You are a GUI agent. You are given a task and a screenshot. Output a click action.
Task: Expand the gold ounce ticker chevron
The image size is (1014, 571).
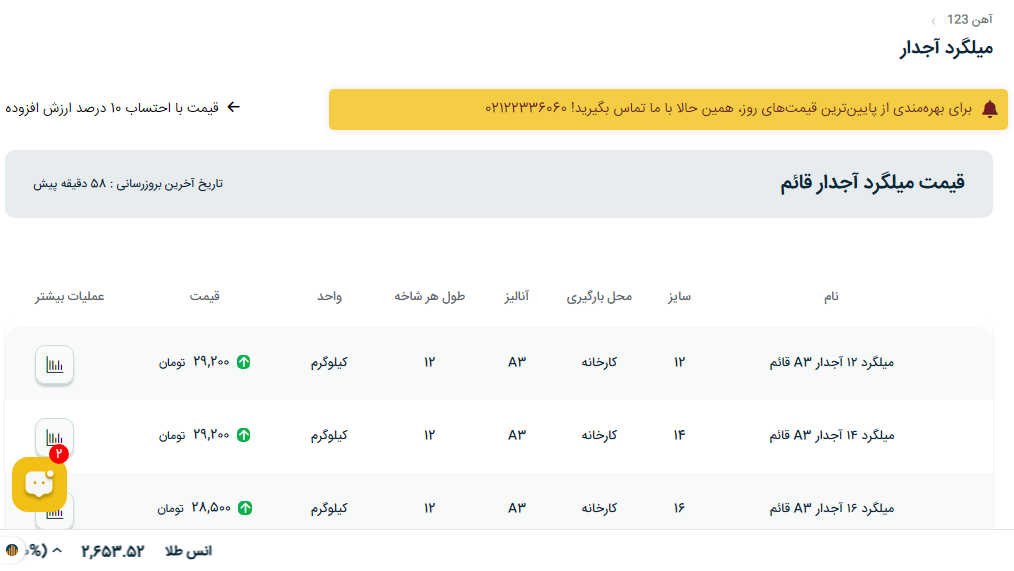pos(57,551)
